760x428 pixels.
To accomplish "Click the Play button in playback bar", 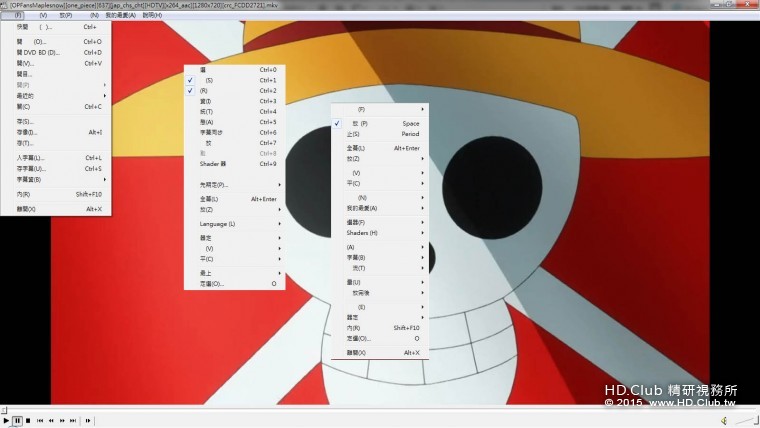I will [x=7, y=421].
